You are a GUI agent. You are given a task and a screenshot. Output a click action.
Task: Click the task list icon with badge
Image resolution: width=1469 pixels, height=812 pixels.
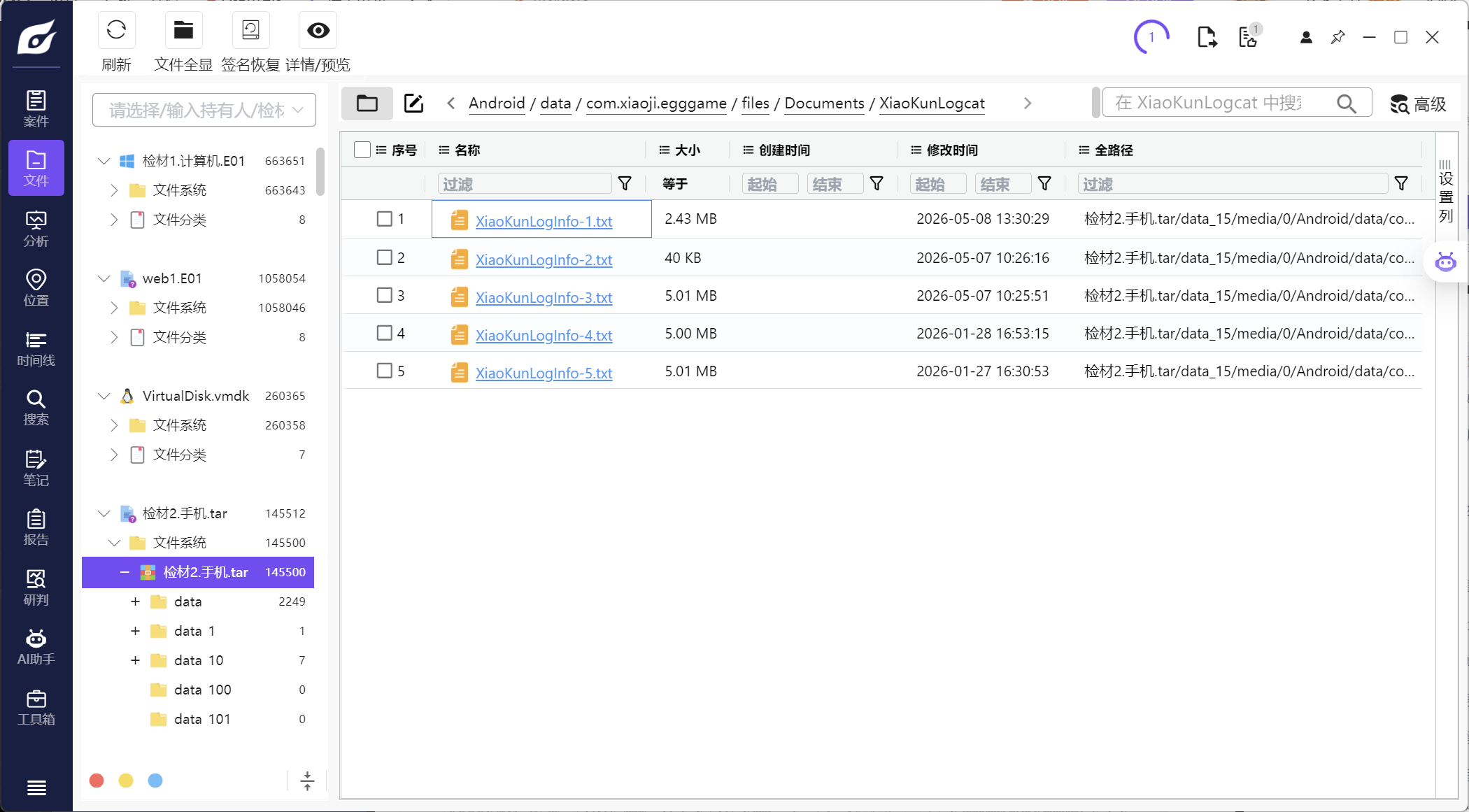(1249, 36)
